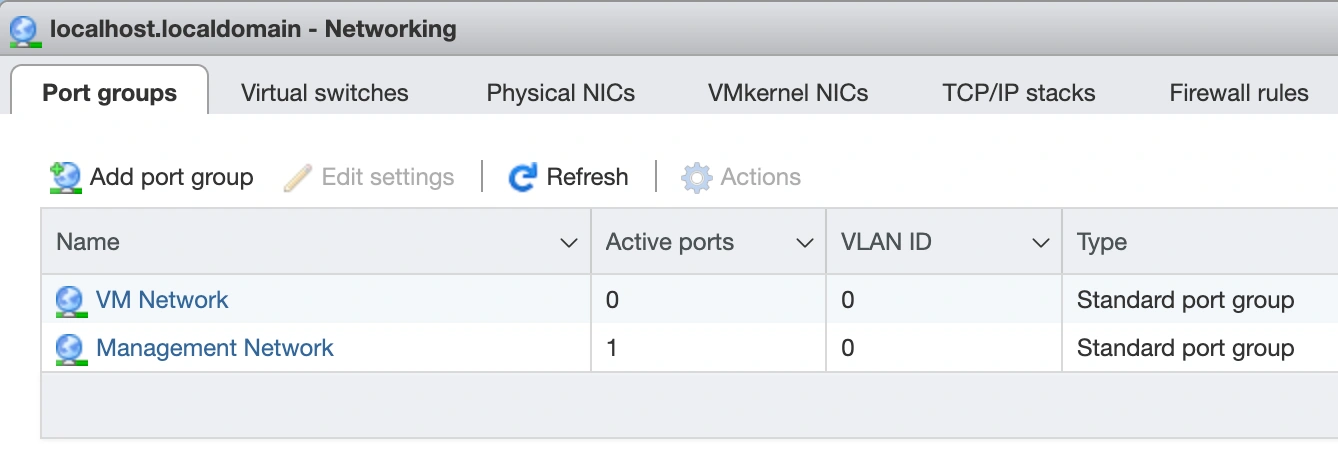Select the TCP/IP stacks tab
The image size is (1338, 456).
pos(1018,93)
